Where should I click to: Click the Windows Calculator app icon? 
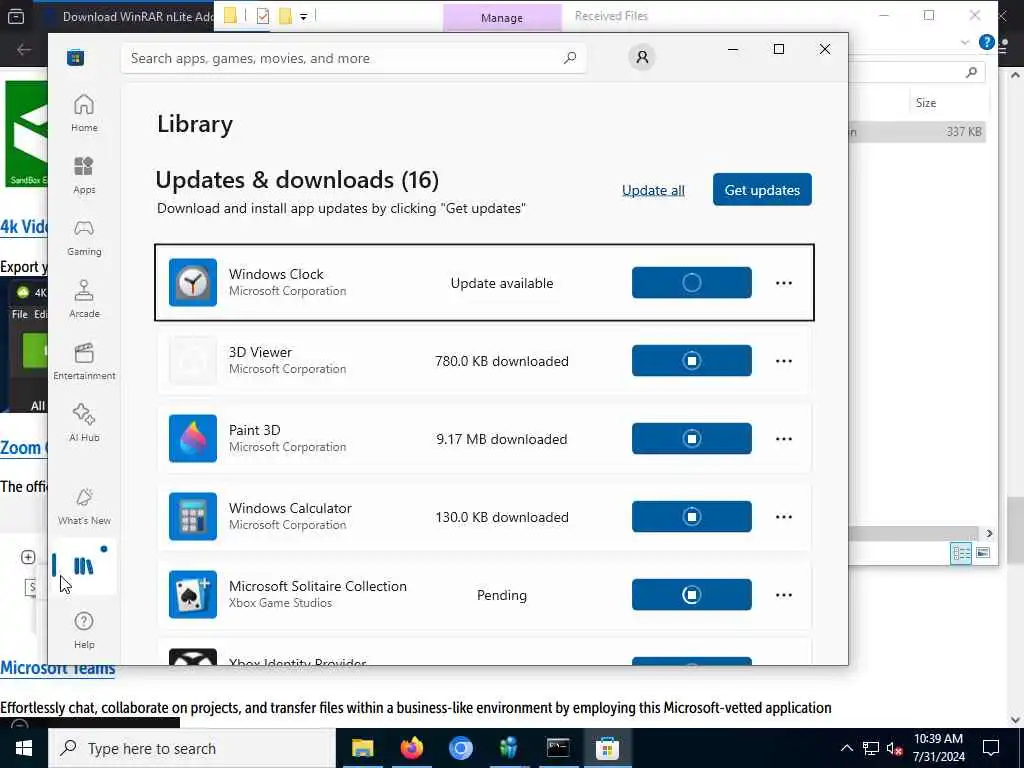pos(193,517)
